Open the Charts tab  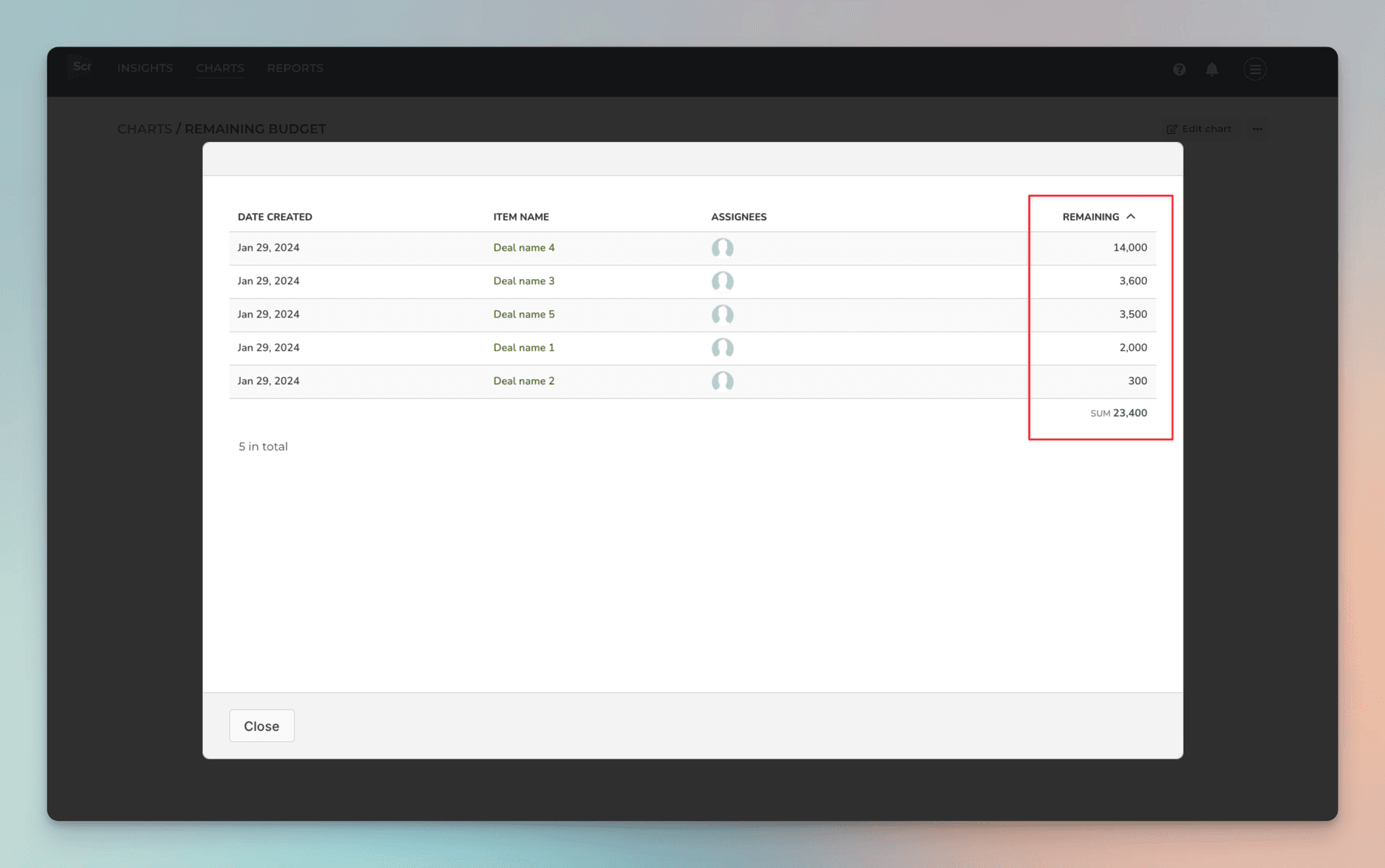pos(220,68)
